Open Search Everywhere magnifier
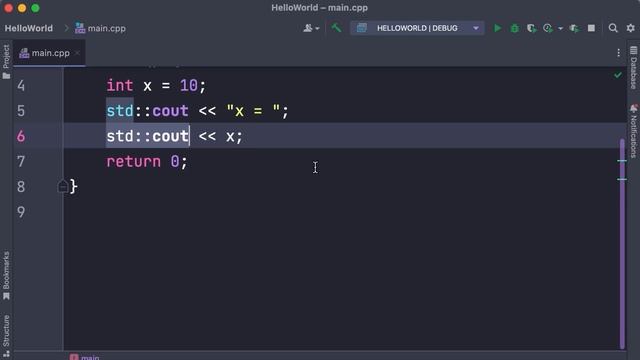 click(x=613, y=28)
